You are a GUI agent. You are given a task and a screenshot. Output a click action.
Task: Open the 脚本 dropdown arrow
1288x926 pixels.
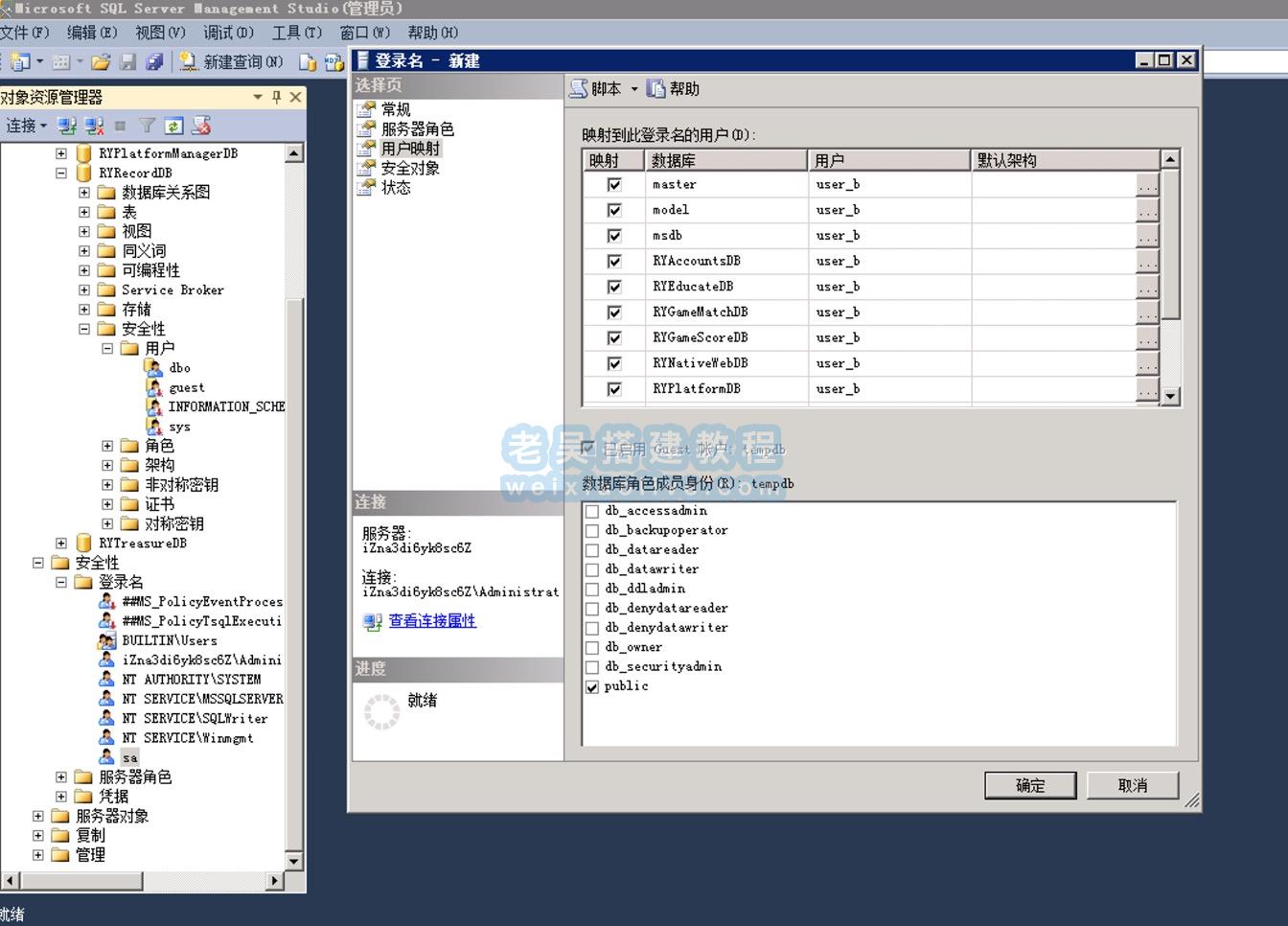pyautogui.click(x=634, y=88)
